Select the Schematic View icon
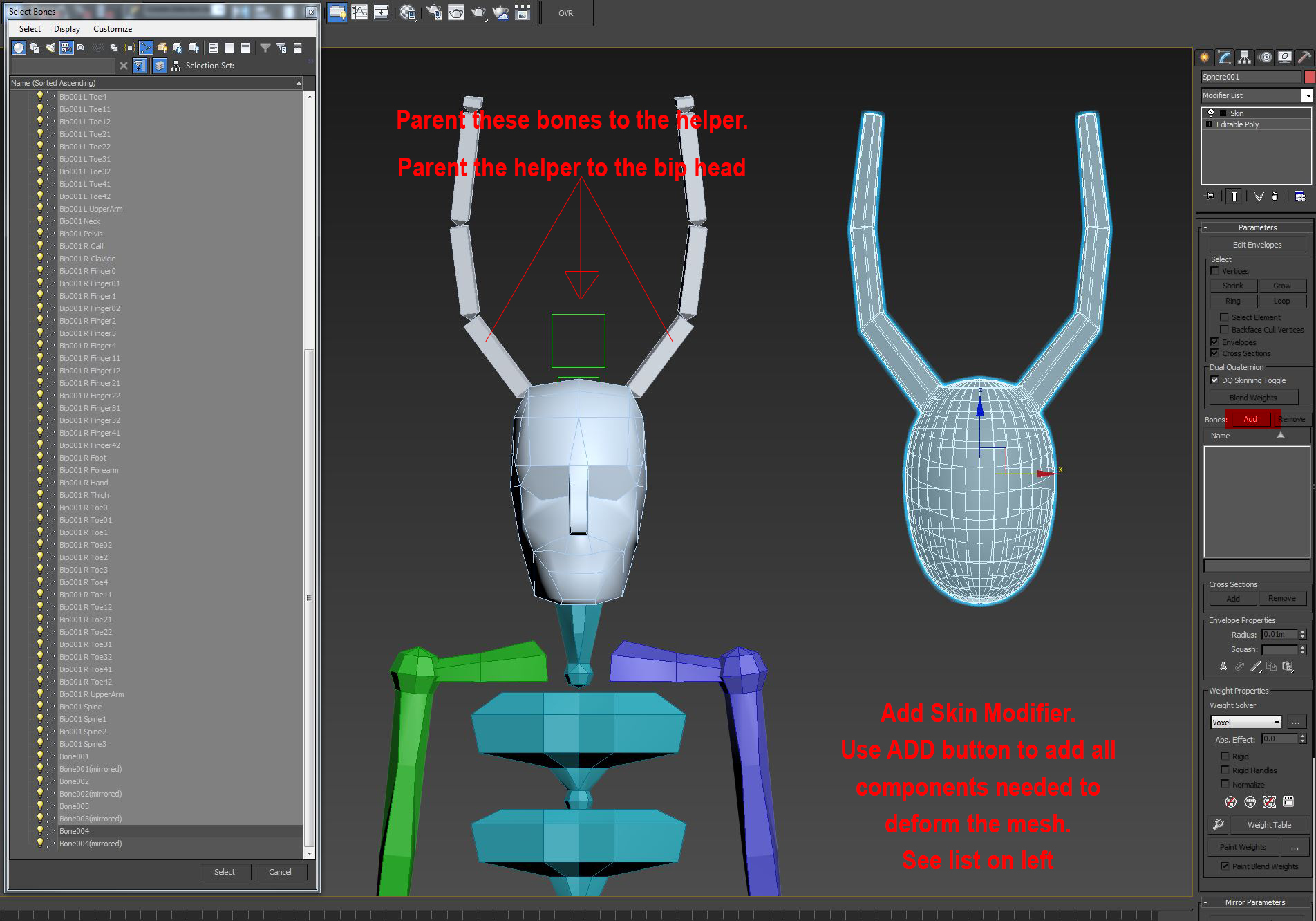 [381, 12]
